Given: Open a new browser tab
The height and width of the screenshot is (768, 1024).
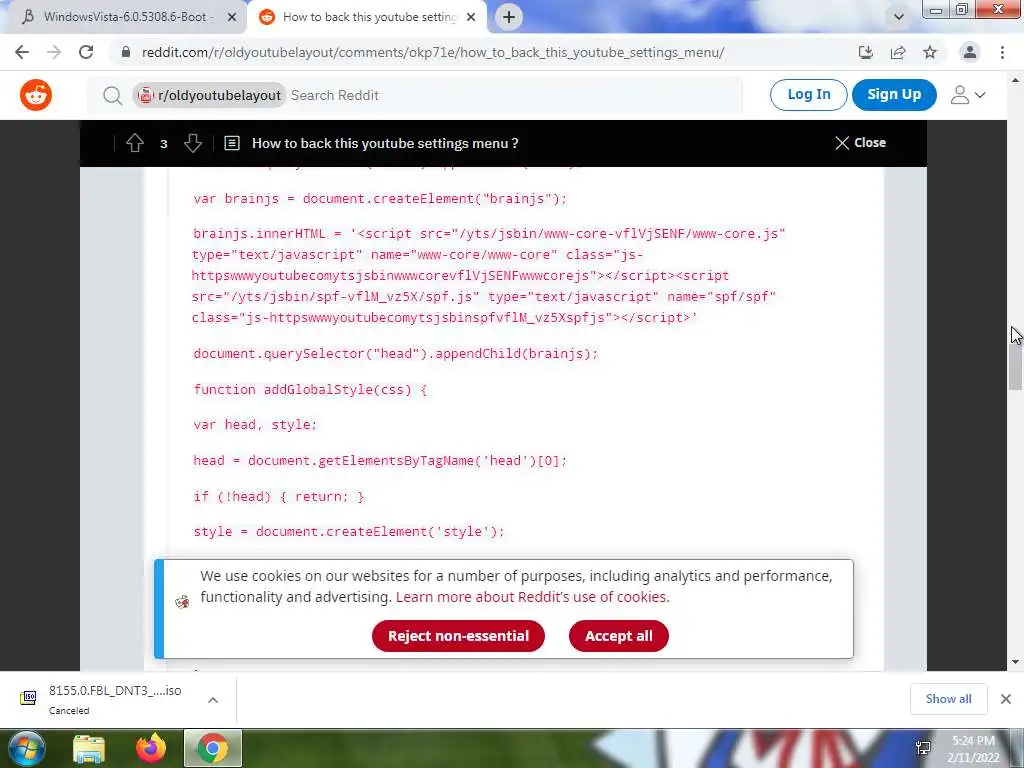Looking at the screenshot, I should click(x=509, y=17).
